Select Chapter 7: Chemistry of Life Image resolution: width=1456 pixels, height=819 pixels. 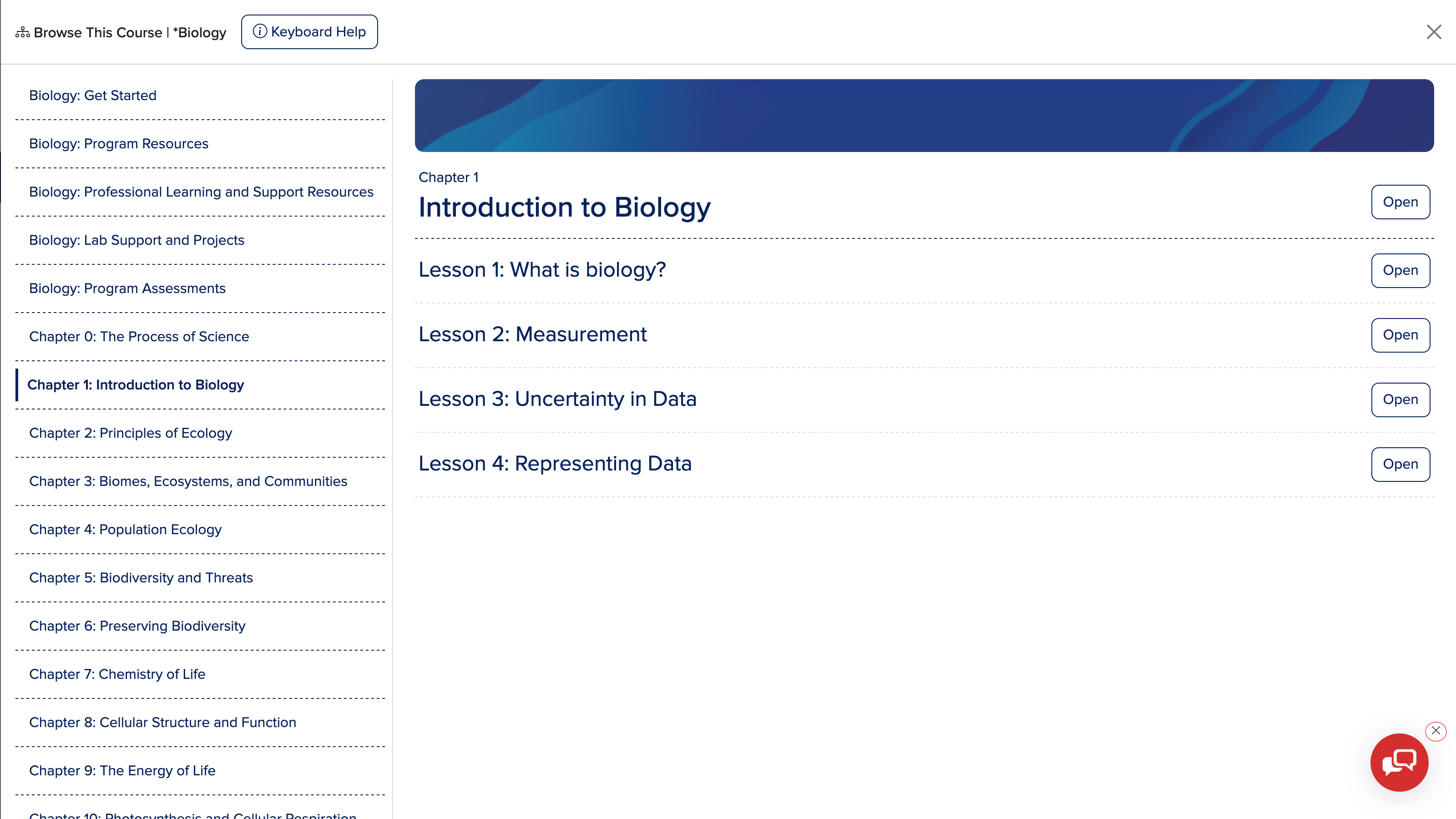[x=117, y=674]
